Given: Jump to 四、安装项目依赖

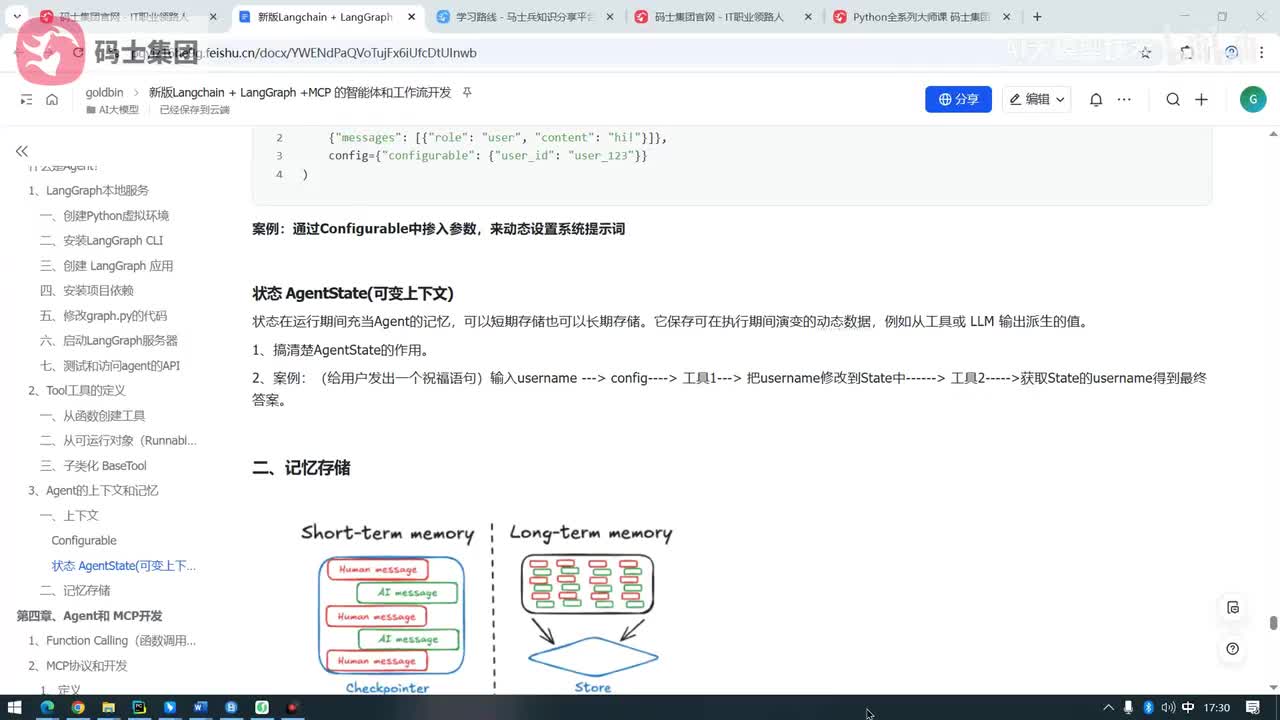Looking at the screenshot, I should coord(86,290).
